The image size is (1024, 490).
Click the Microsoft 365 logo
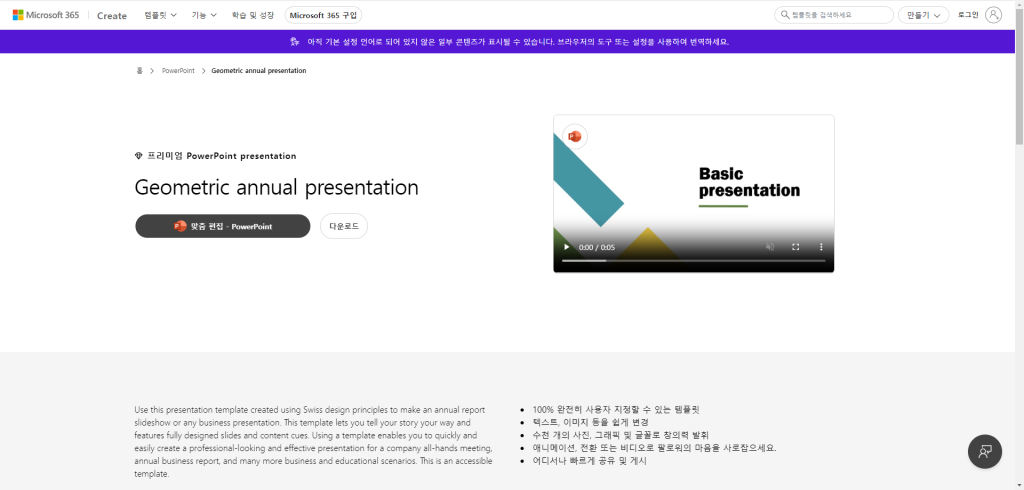click(x=46, y=15)
